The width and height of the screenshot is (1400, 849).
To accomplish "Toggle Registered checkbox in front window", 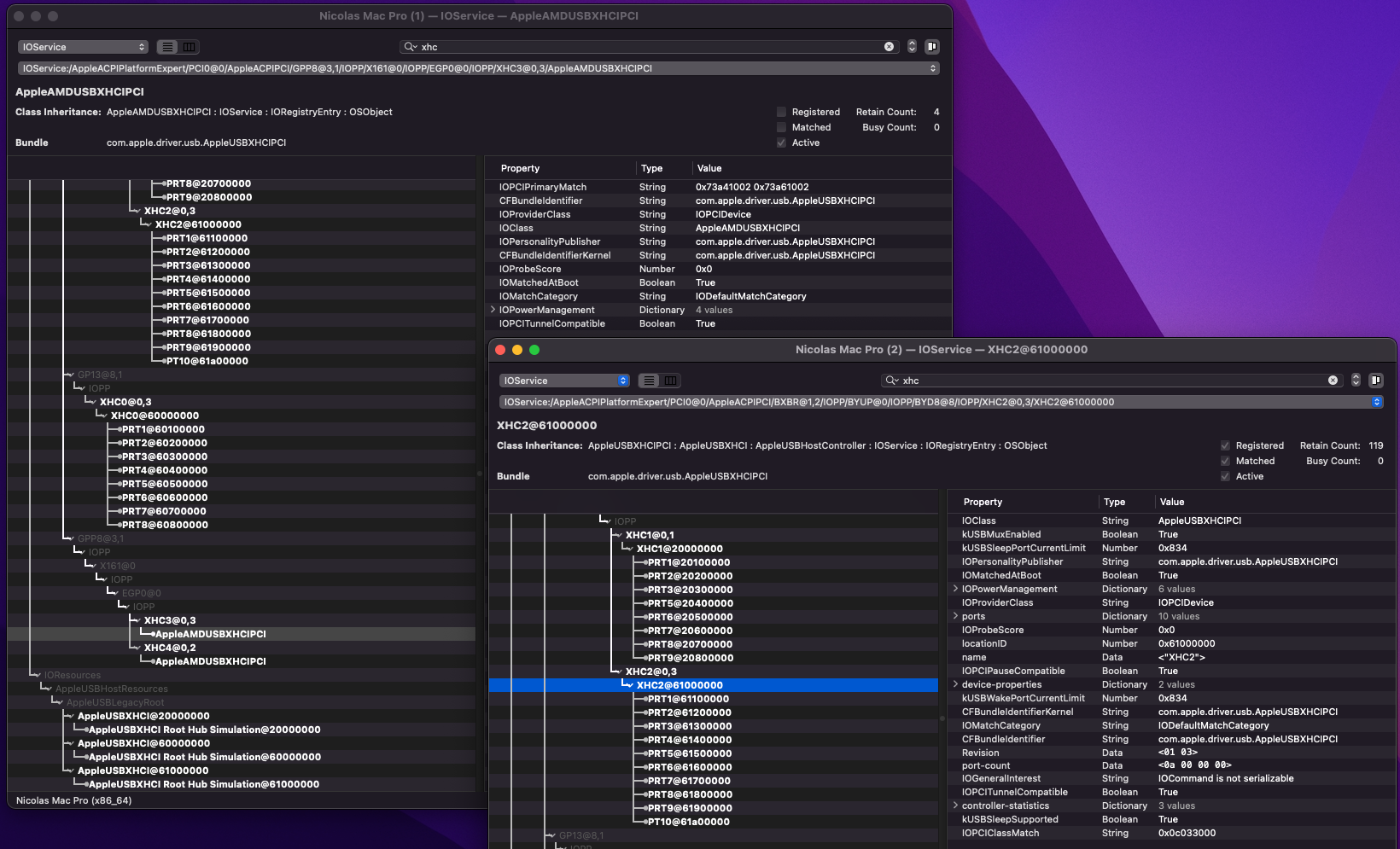I will tap(1225, 445).
